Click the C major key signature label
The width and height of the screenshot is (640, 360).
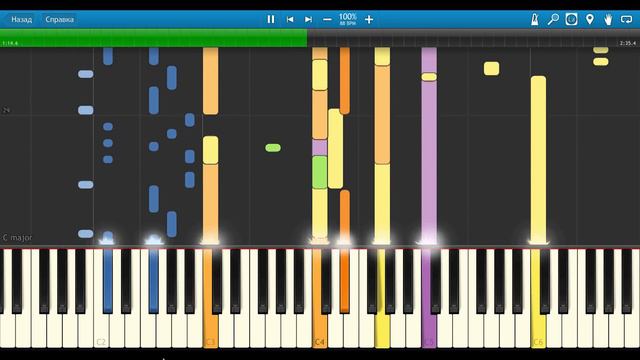tap(17, 237)
